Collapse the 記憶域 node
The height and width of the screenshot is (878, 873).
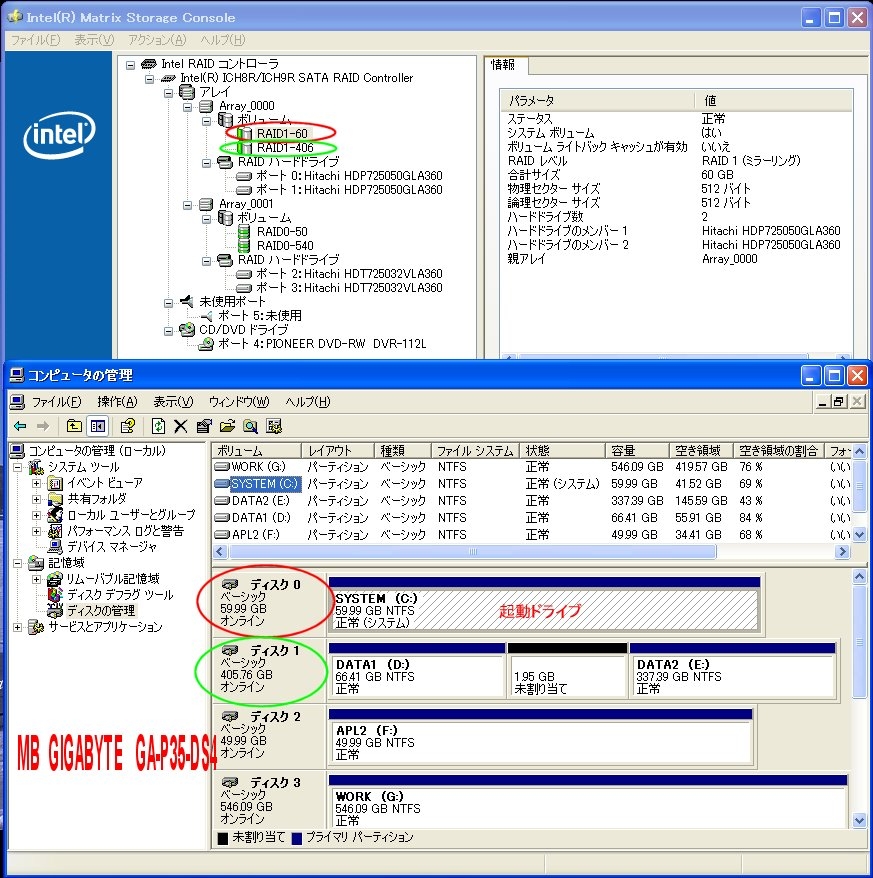point(18,563)
